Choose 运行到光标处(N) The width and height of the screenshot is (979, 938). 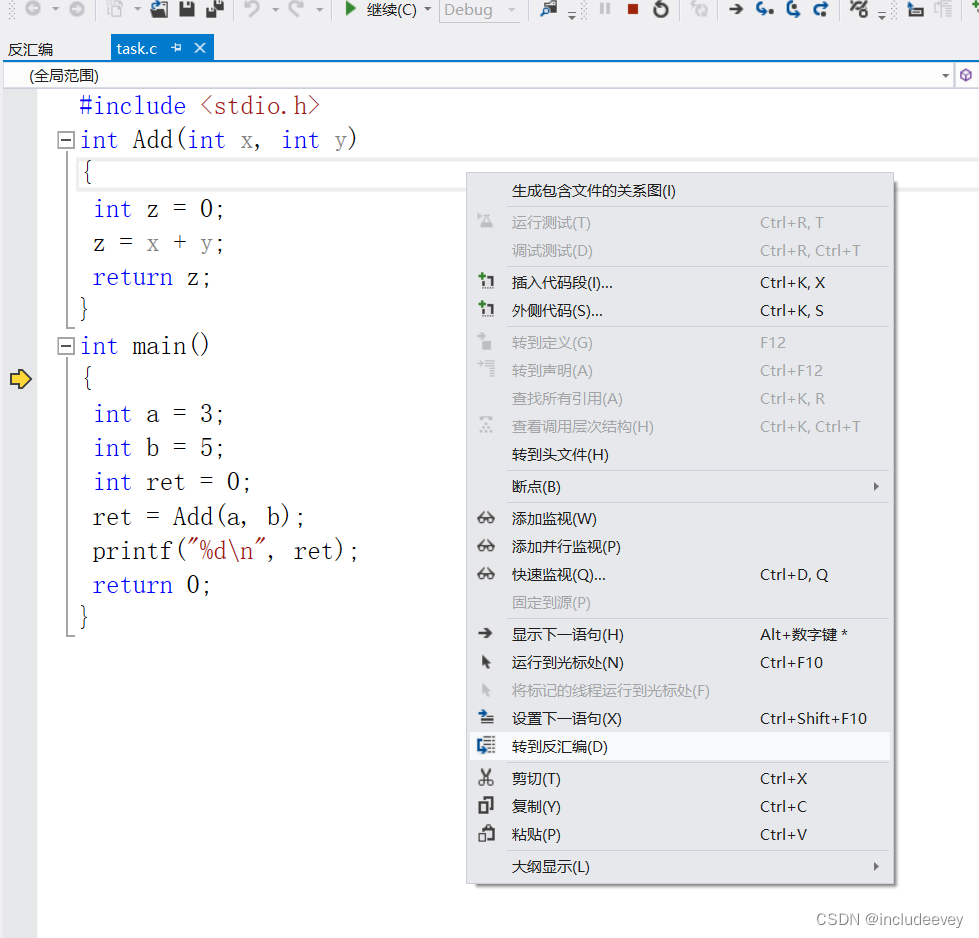680,663
